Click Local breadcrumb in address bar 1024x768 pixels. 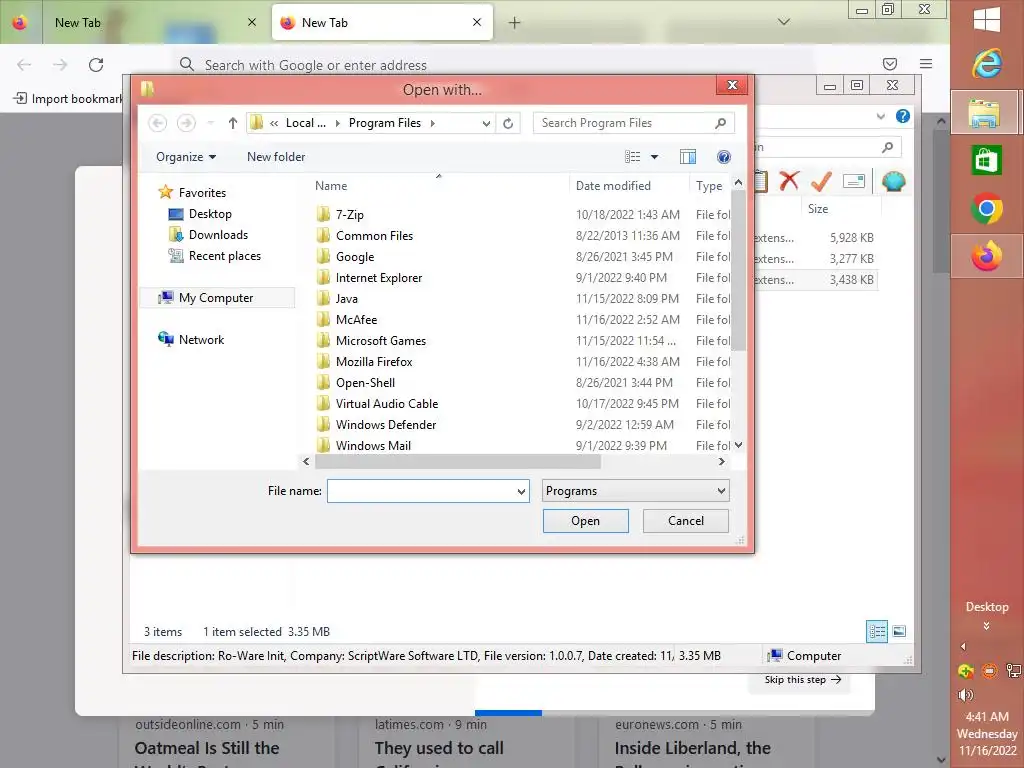[306, 123]
